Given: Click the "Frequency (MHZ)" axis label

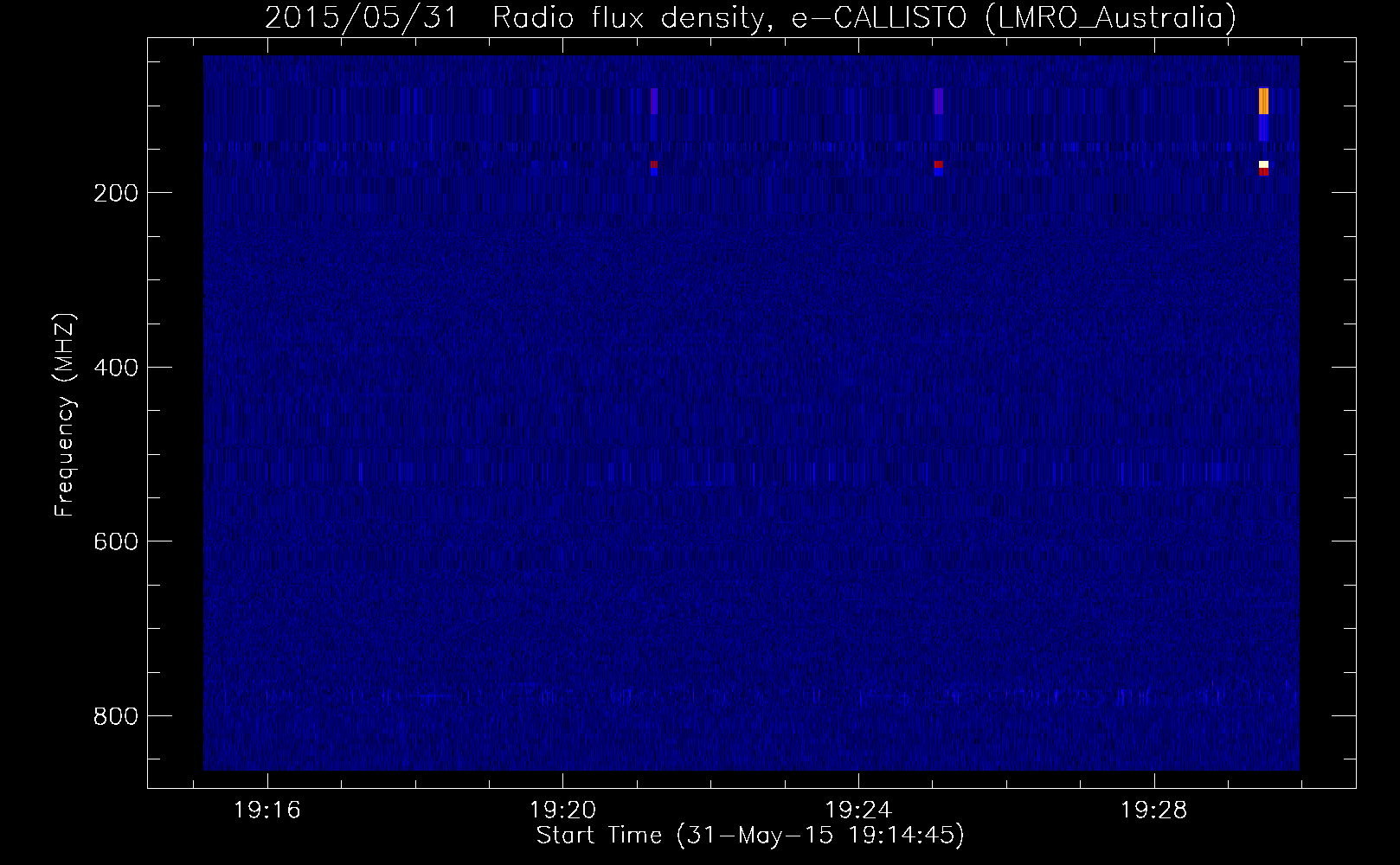Looking at the screenshot, I should pyautogui.click(x=66, y=415).
